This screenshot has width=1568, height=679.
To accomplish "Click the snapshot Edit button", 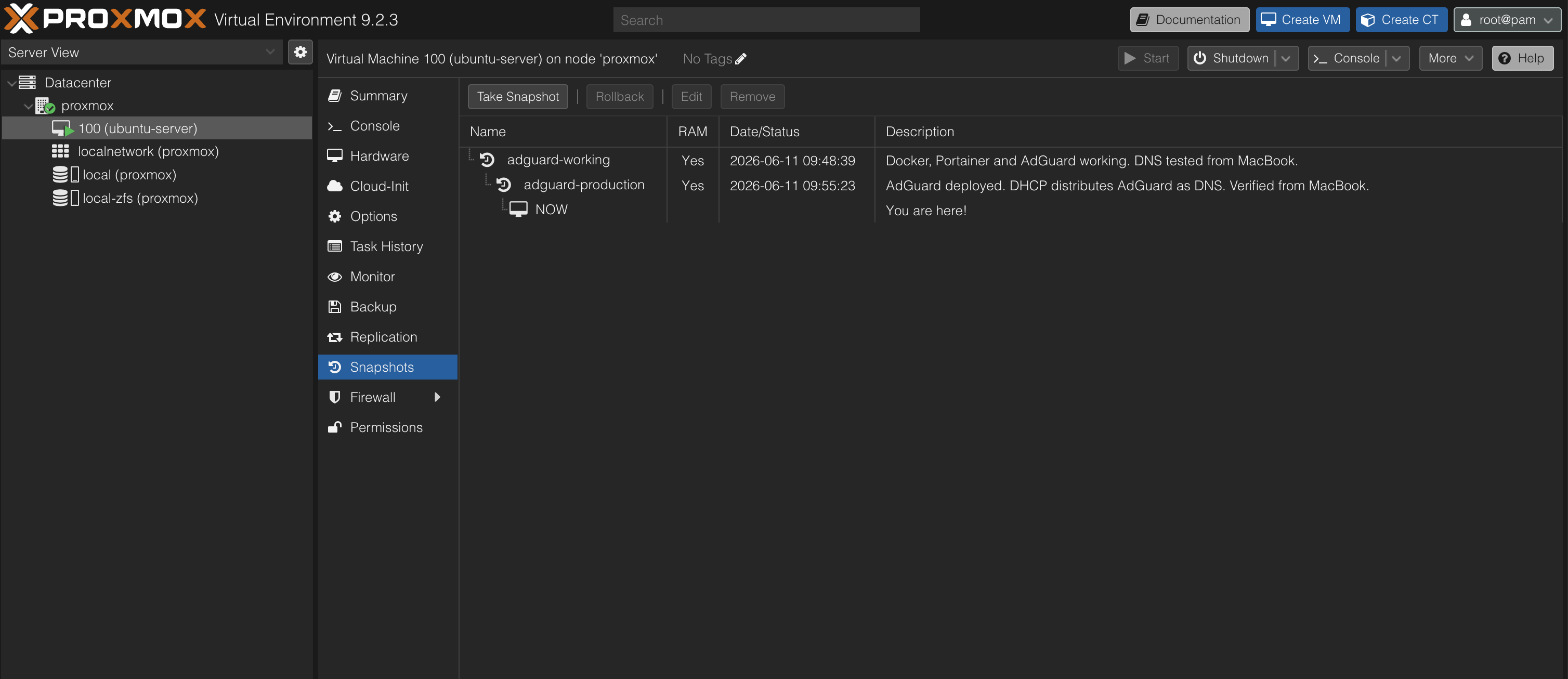I will coord(691,97).
